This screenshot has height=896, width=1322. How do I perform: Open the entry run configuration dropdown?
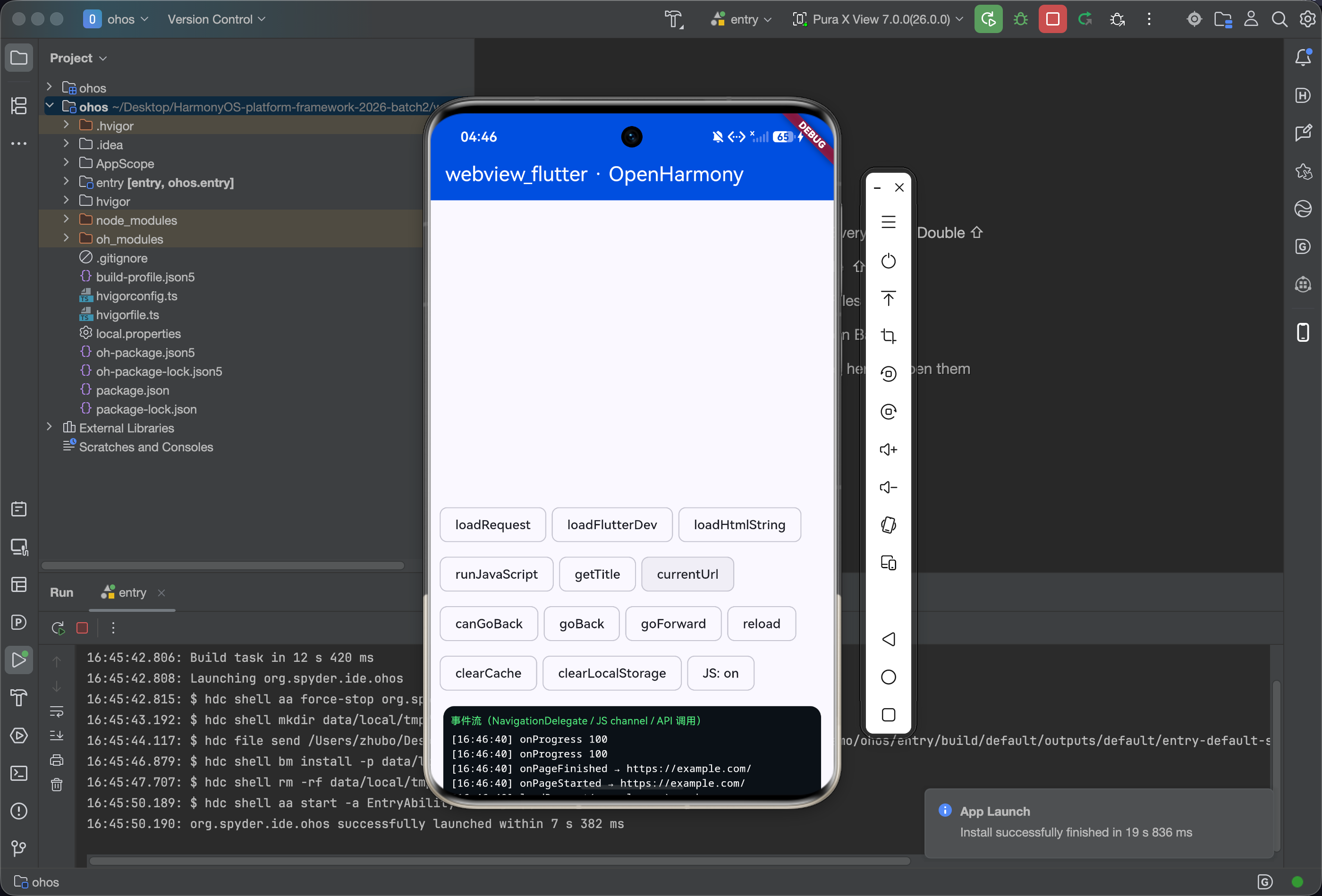coord(742,19)
